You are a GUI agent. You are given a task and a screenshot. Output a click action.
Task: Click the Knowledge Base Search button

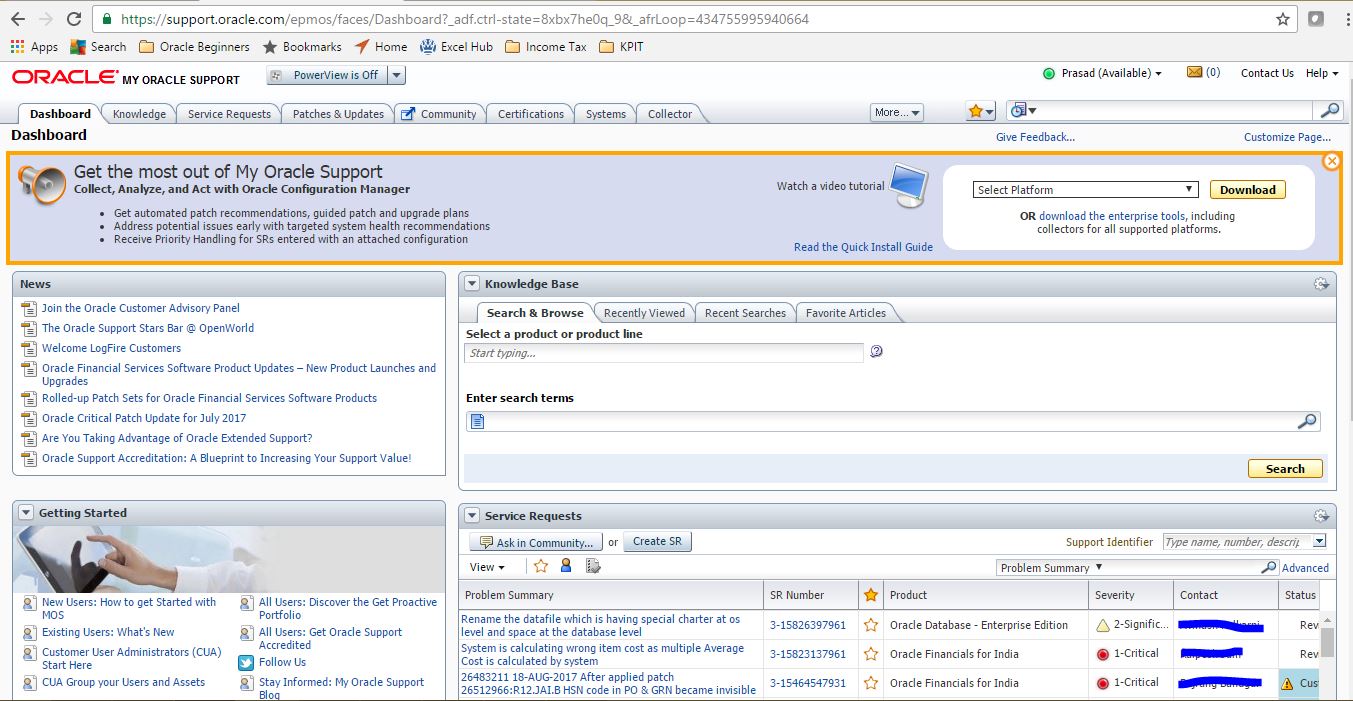pos(1285,469)
